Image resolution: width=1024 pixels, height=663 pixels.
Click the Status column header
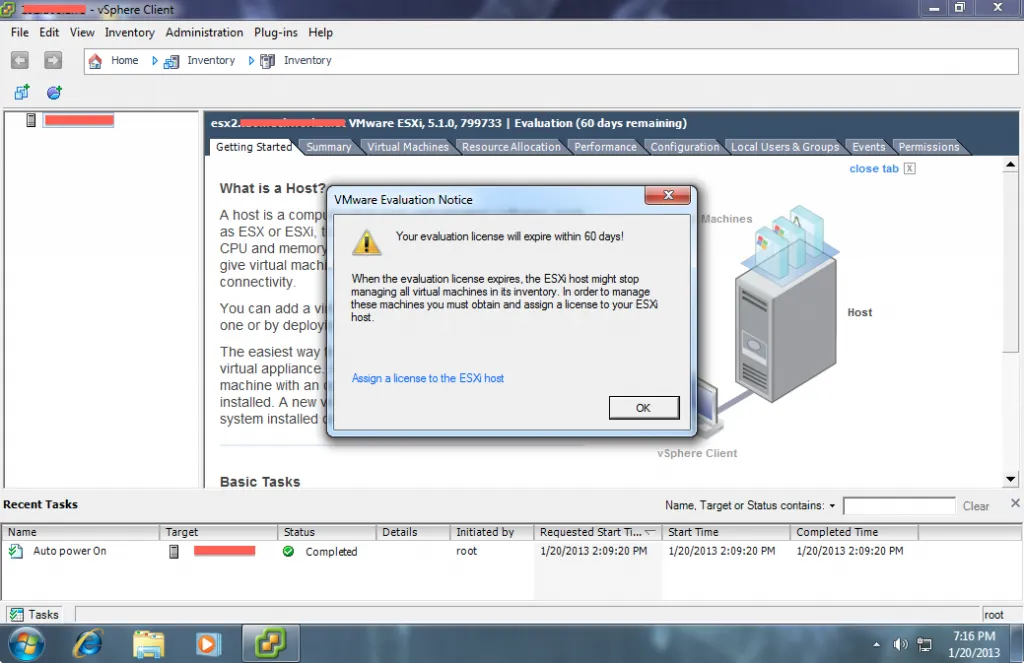pos(327,532)
